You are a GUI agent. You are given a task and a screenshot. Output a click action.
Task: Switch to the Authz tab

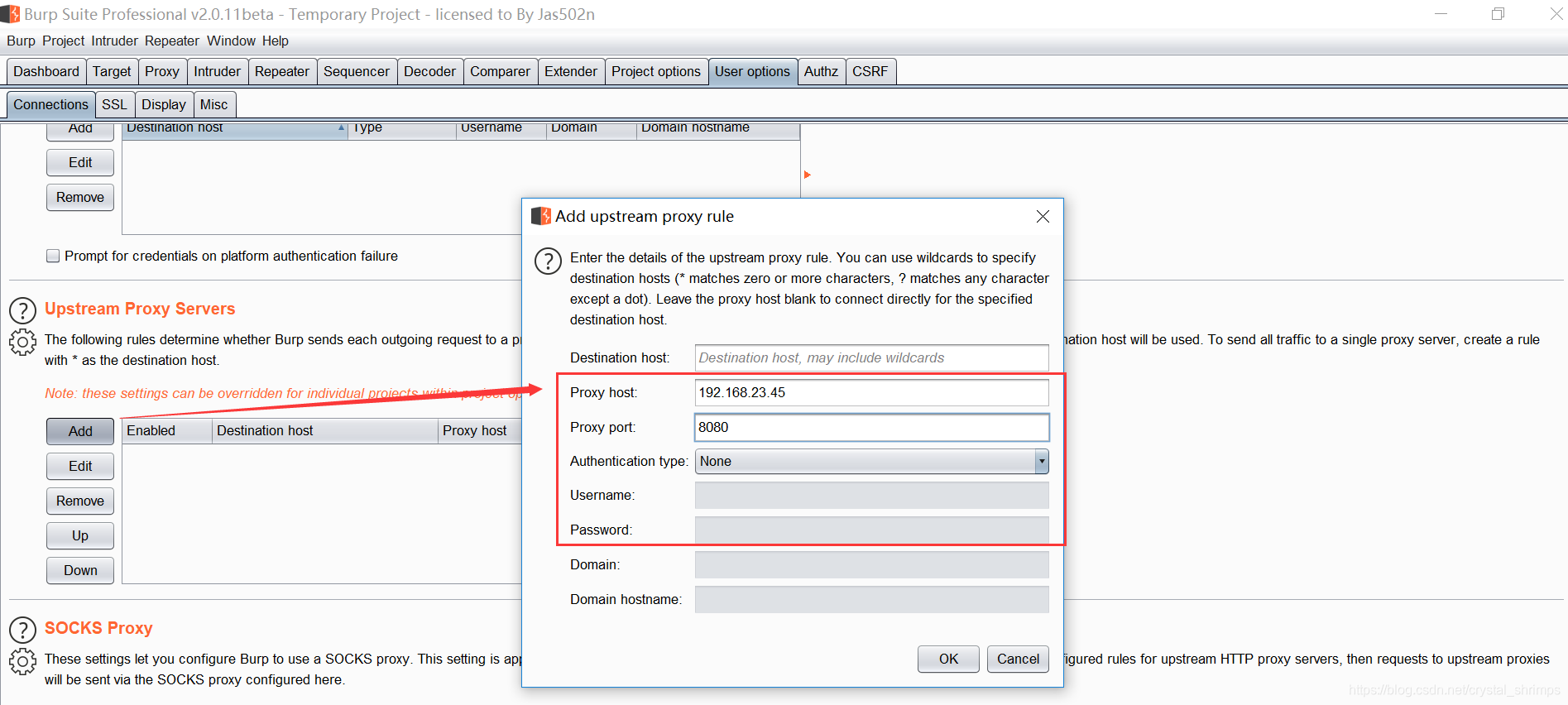tap(821, 71)
